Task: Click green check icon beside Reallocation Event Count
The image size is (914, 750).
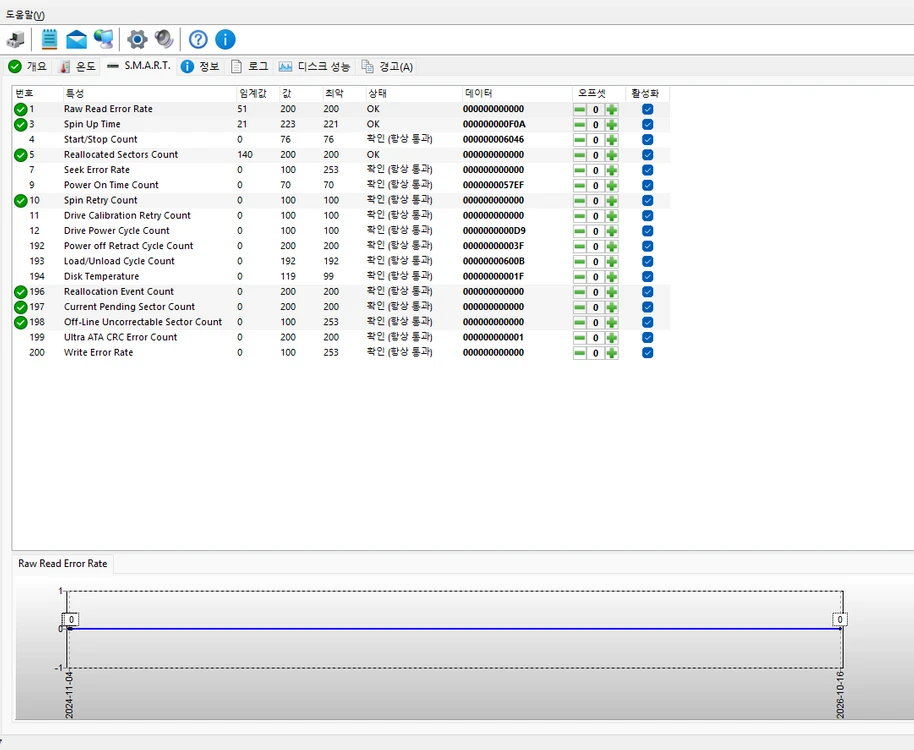Action: click(20, 291)
